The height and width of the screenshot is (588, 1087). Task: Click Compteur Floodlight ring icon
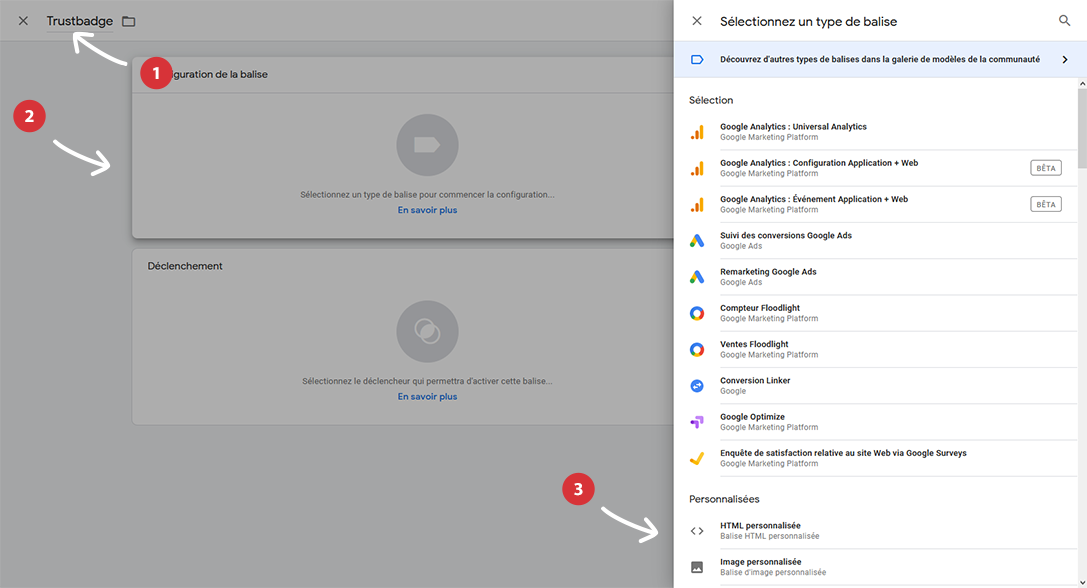[697, 313]
